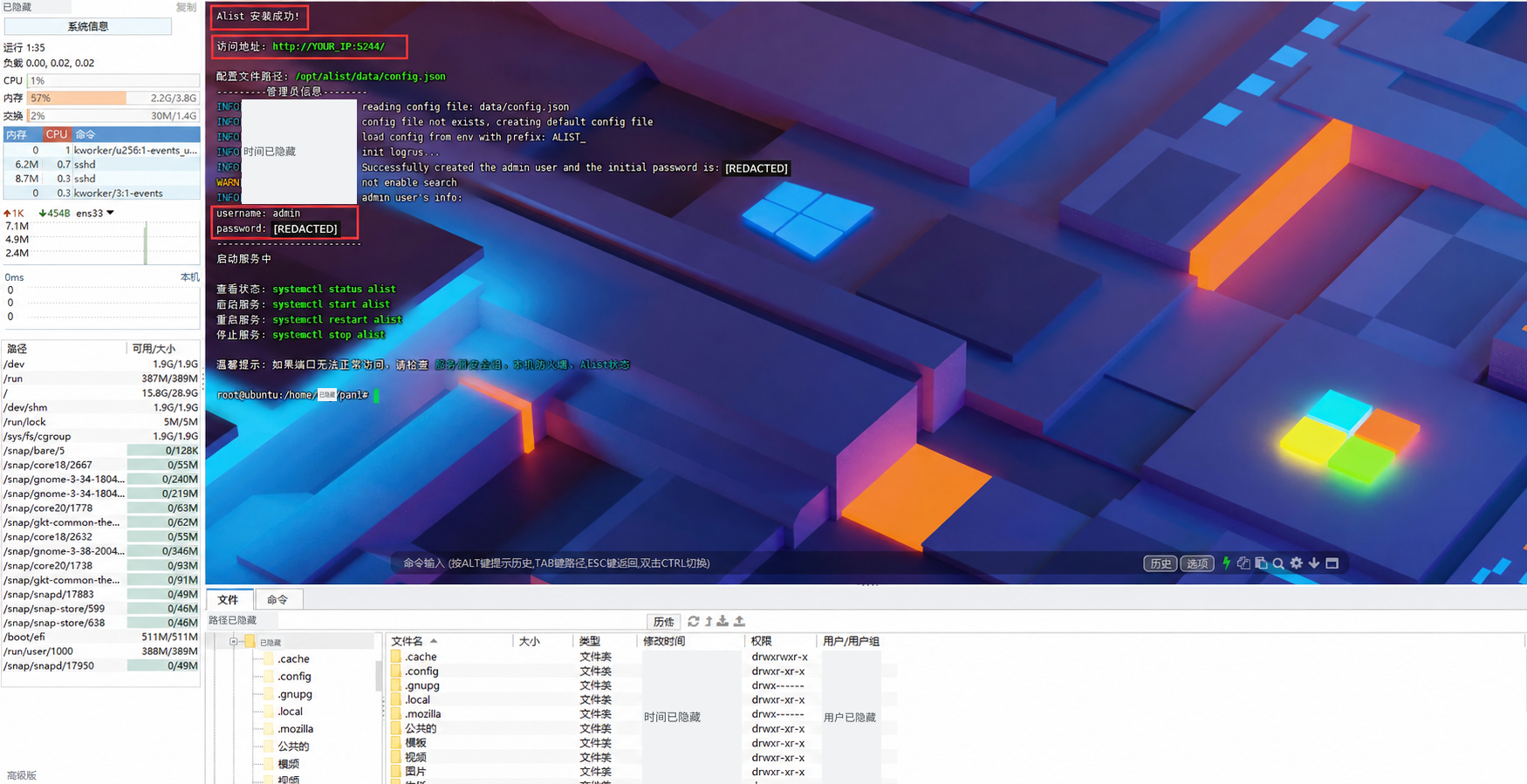Select the .config folder in the tree
Screen dimensions: 1527x784
294,677
